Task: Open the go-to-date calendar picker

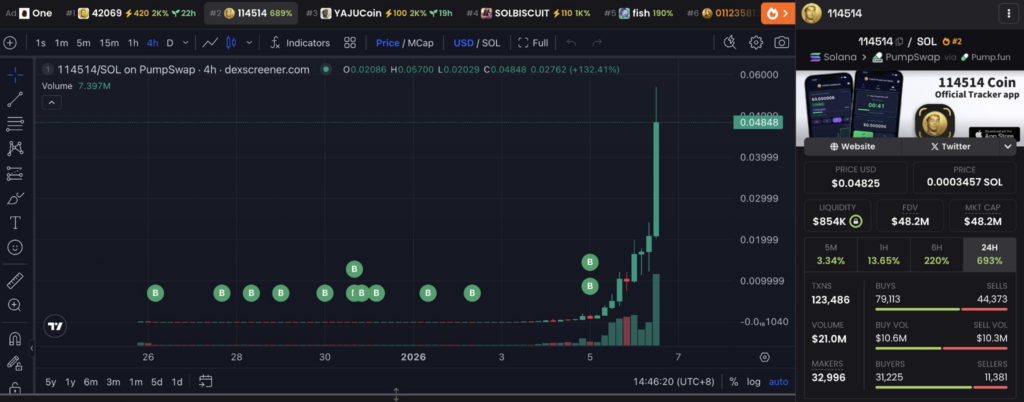Action: point(206,382)
